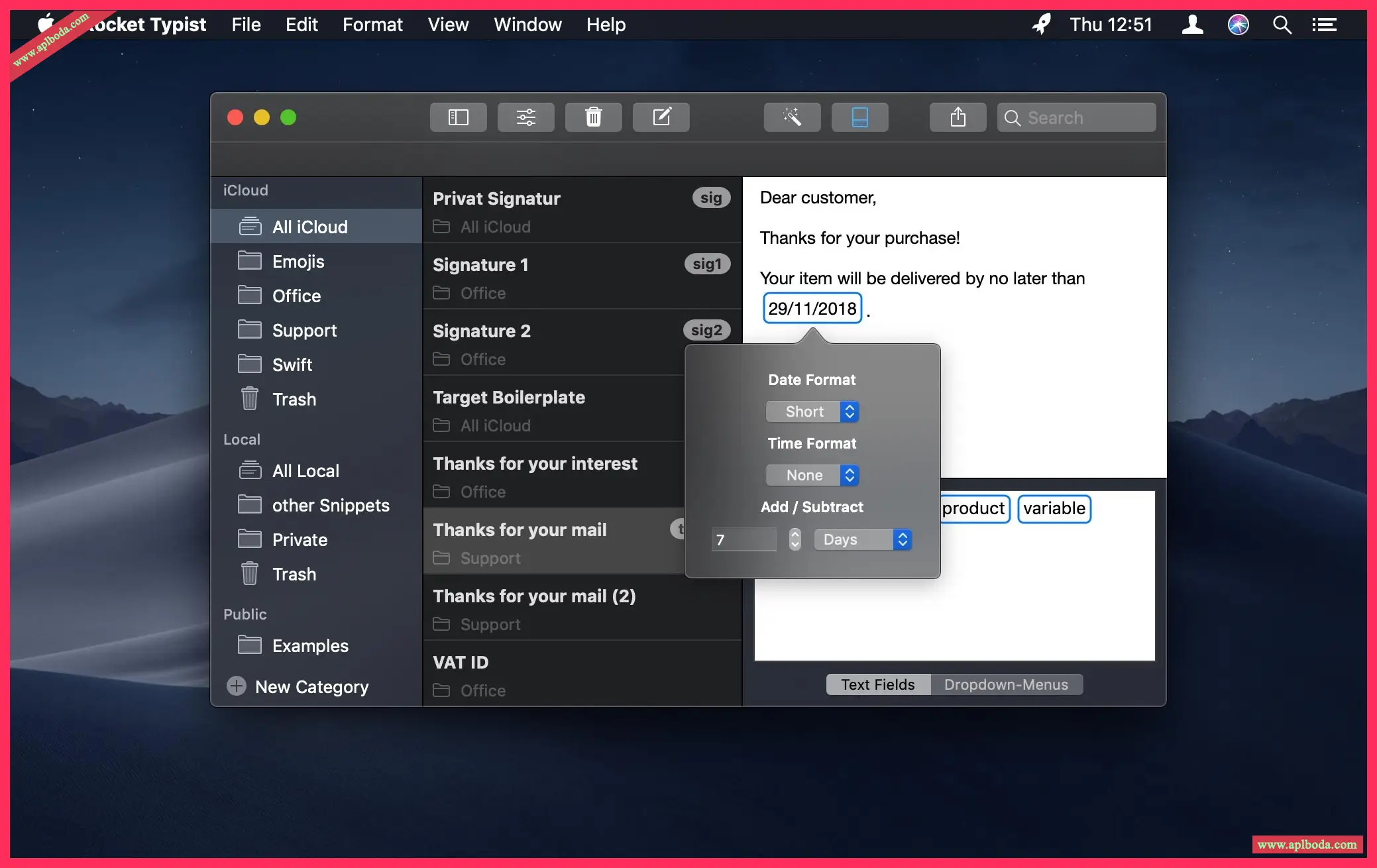Click the Dear customer, line
Screen dimensions: 1377x868
(818, 197)
